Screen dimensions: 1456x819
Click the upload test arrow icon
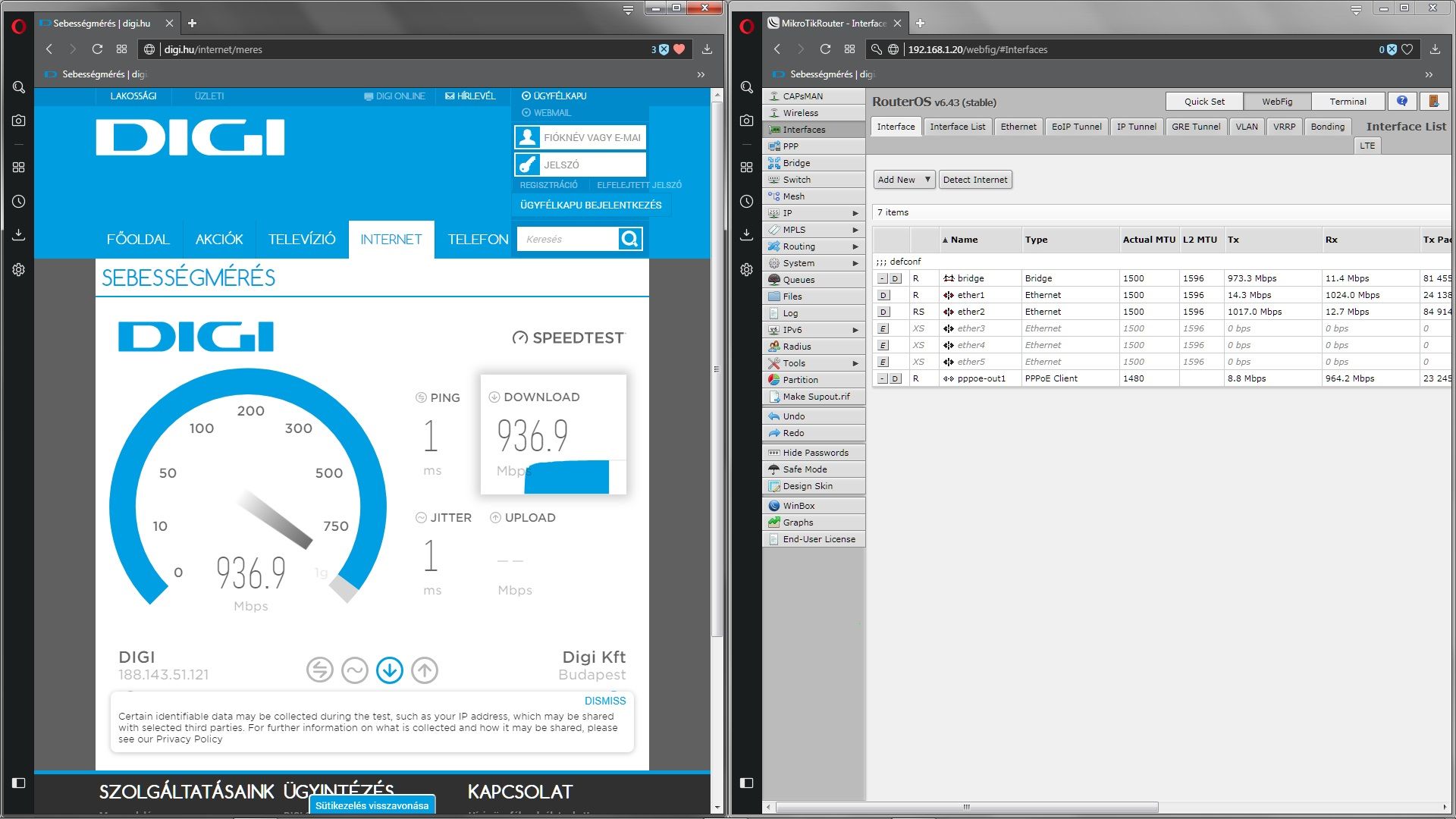(x=425, y=670)
